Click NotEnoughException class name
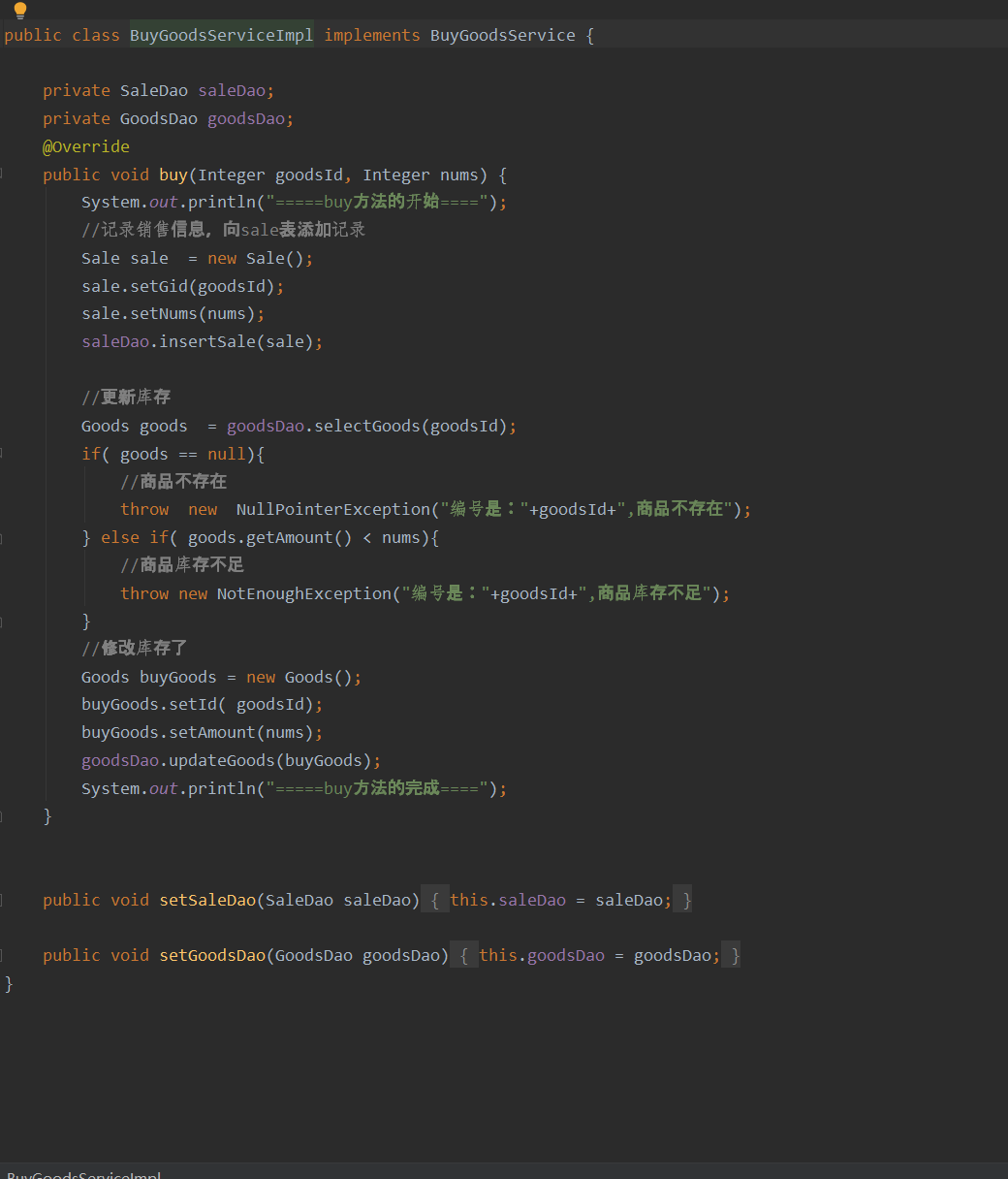Image resolution: width=1008 pixels, height=1179 pixels. tap(304, 593)
